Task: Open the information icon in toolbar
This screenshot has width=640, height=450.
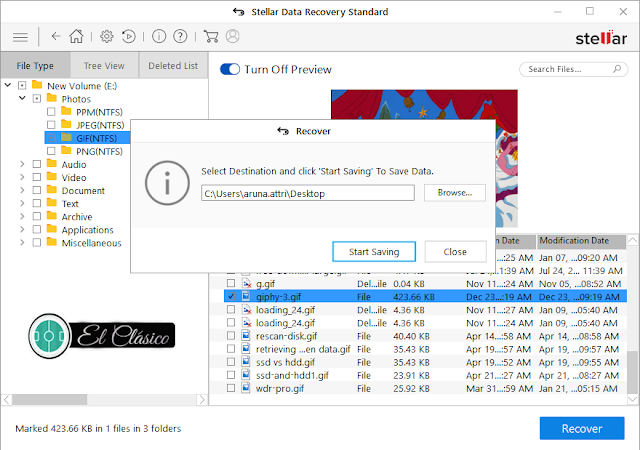Action: 159,36
